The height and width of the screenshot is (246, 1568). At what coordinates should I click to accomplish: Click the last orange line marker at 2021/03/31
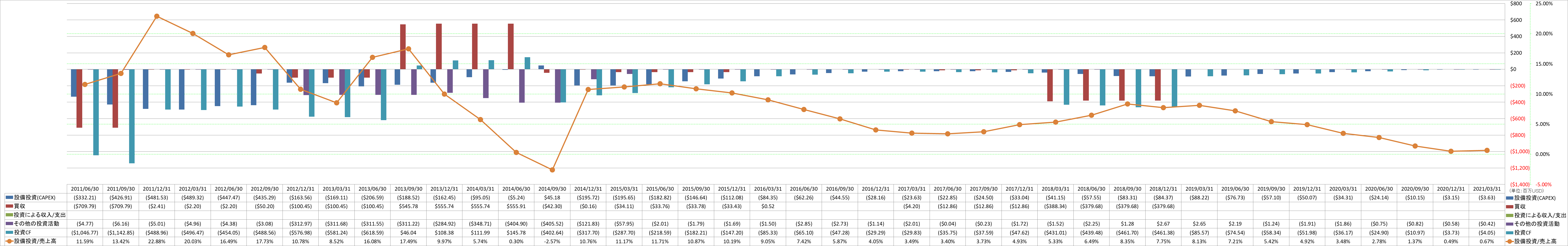1487,150
